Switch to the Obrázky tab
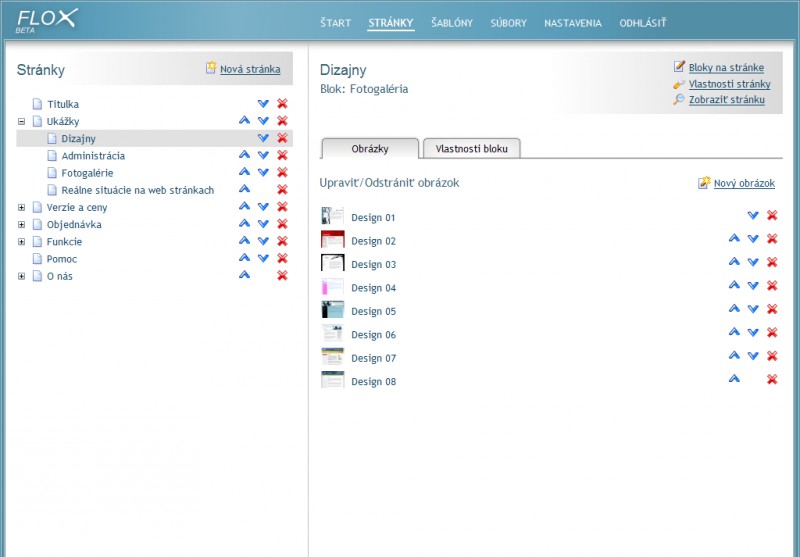The width and height of the screenshot is (800, 557). click(370, 149)
